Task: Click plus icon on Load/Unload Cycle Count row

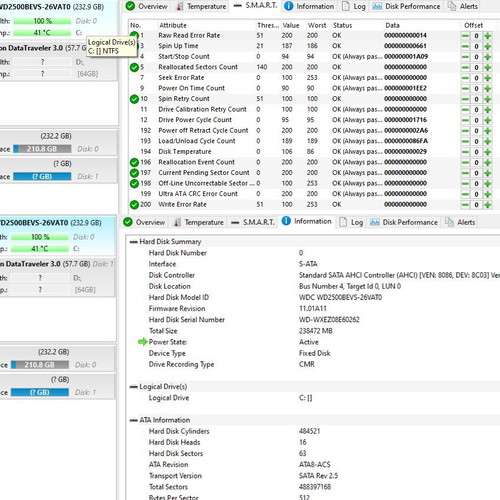Action: point(488,141)
